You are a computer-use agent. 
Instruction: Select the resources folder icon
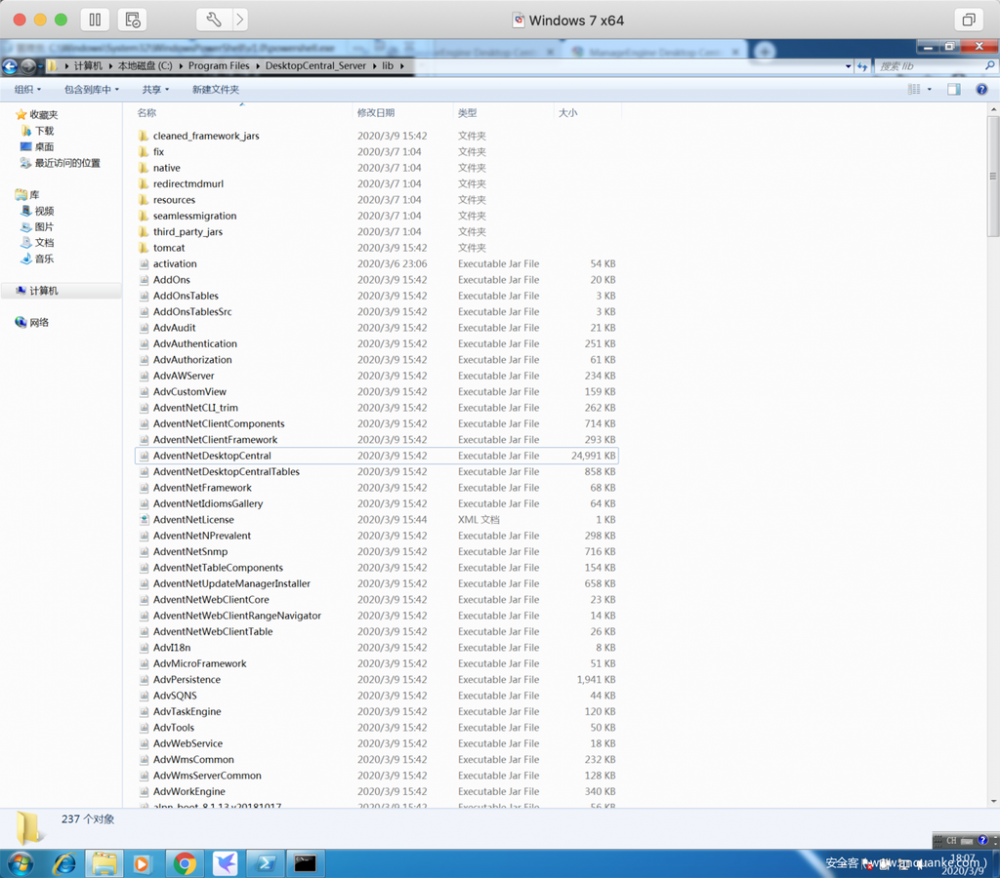coord(143,199)
